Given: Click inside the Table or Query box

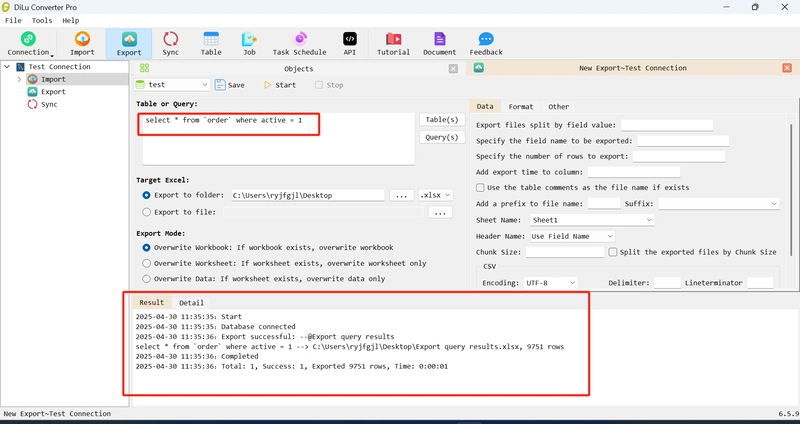Looking at the screenshot, I should (279, 139).
